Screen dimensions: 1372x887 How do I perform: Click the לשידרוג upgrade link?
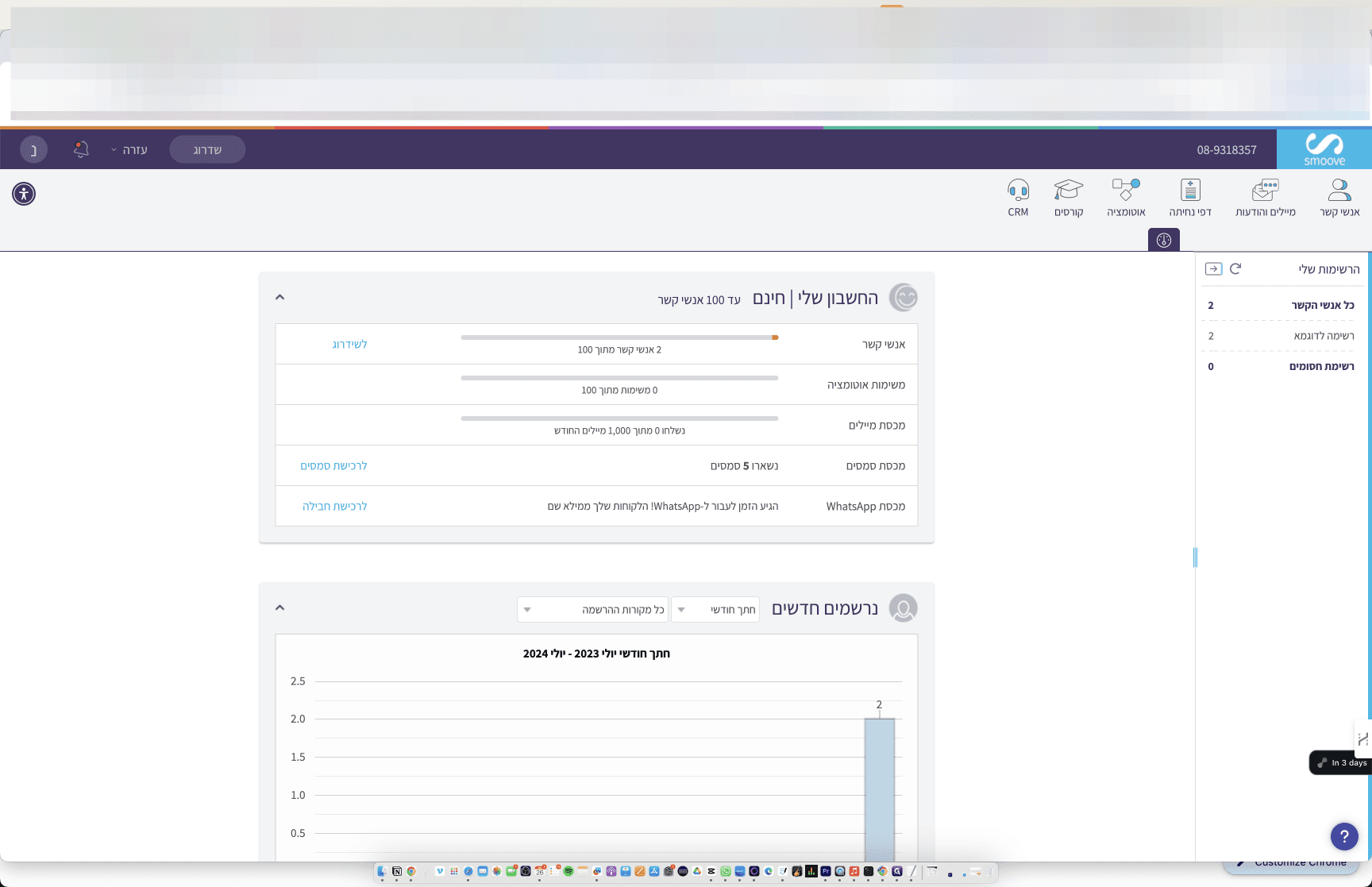[x=349, y=344]
